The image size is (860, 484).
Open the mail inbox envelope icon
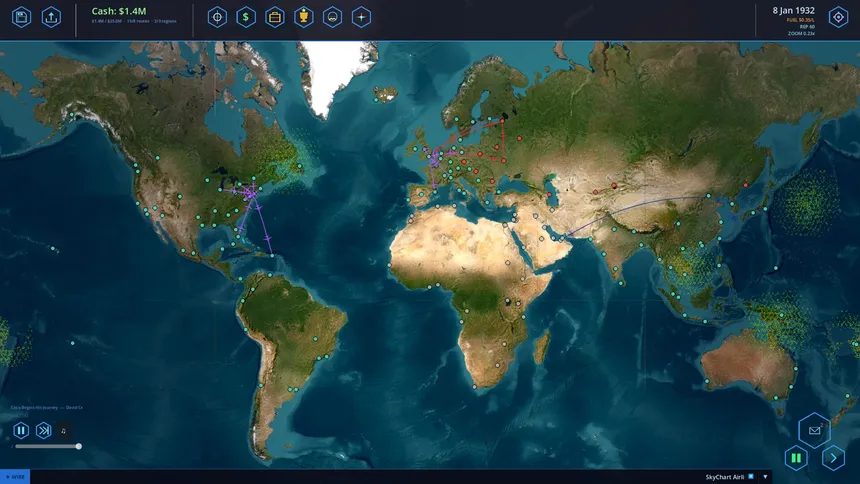click(x=814, y=430)
